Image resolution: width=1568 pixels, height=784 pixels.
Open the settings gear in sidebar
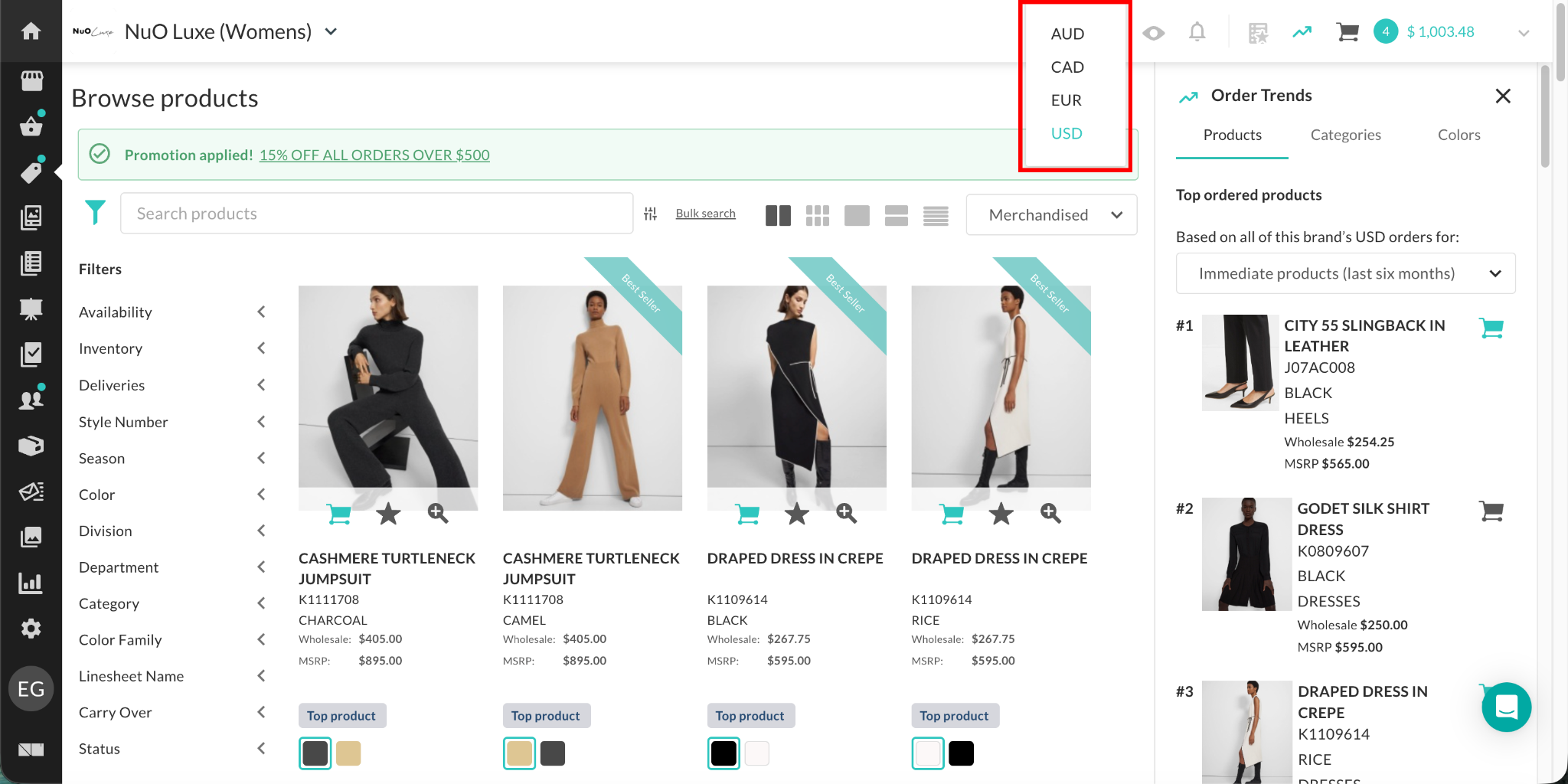[31, 629]
